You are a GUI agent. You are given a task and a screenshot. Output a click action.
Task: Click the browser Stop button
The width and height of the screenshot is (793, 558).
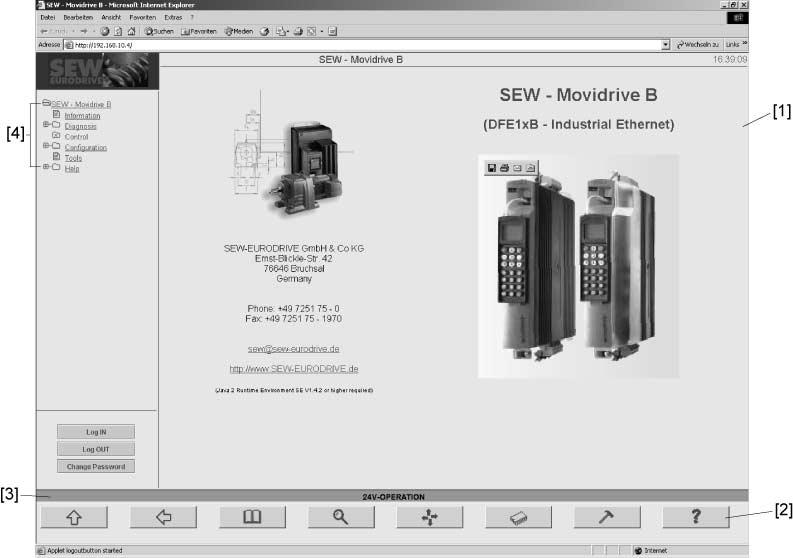105,31
